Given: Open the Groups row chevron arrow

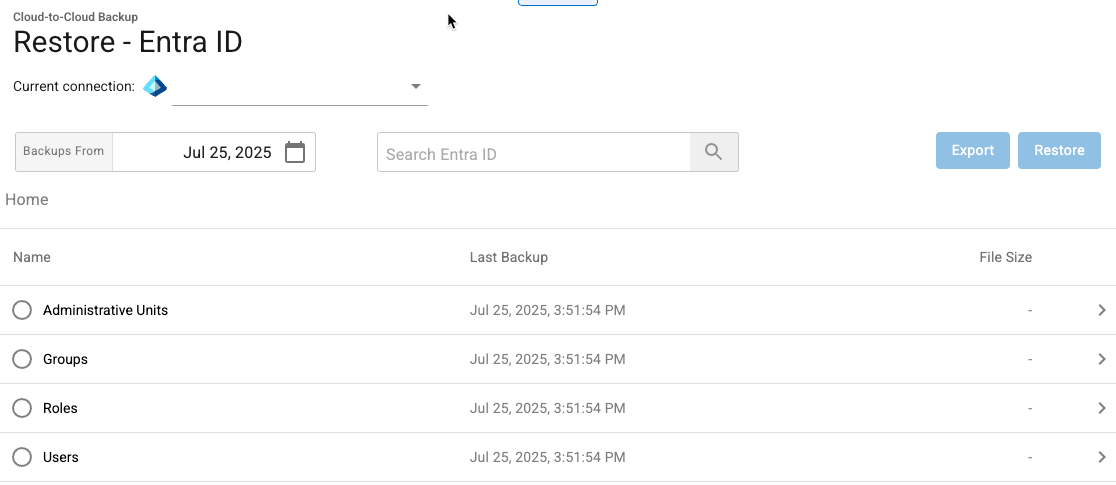Looking at the screenshot, I should (1102, 359).
